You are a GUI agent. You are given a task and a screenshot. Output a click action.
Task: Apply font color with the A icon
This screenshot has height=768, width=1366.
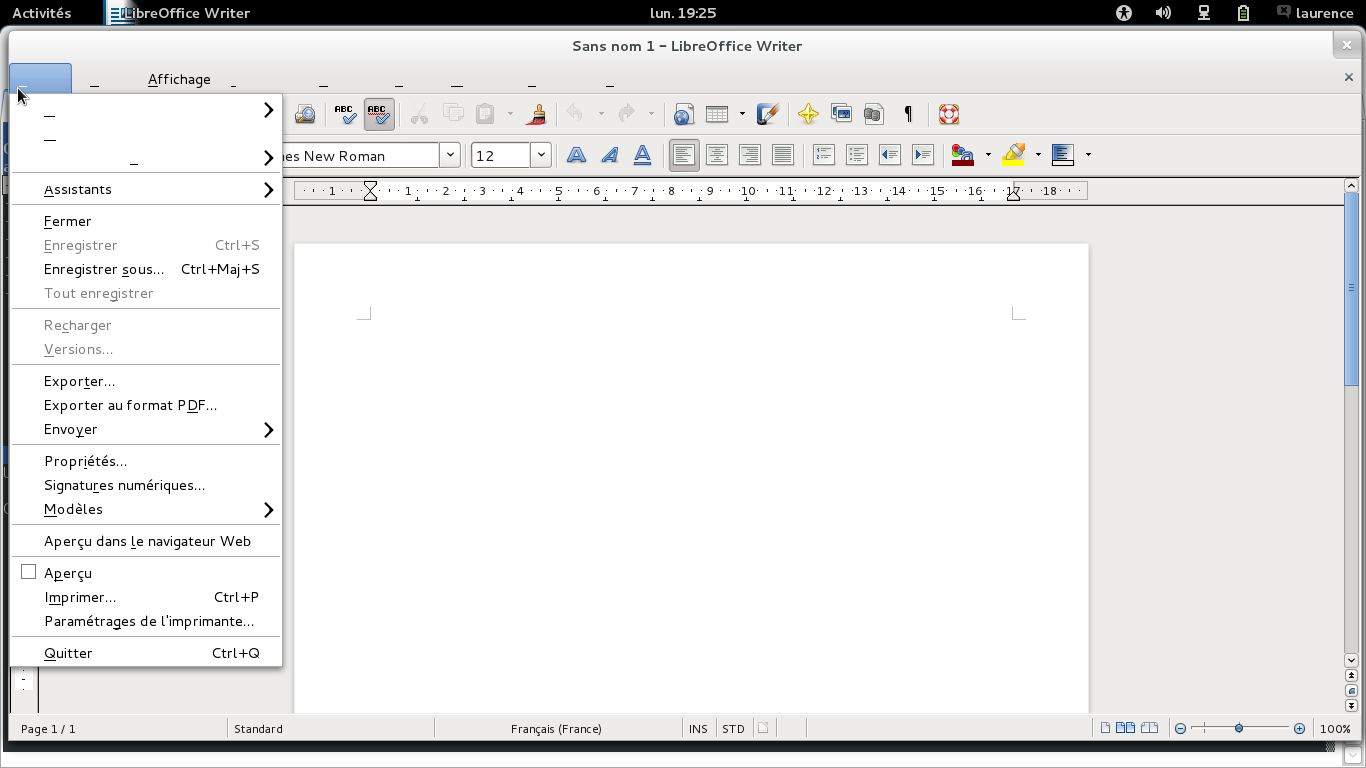(963, 155)
